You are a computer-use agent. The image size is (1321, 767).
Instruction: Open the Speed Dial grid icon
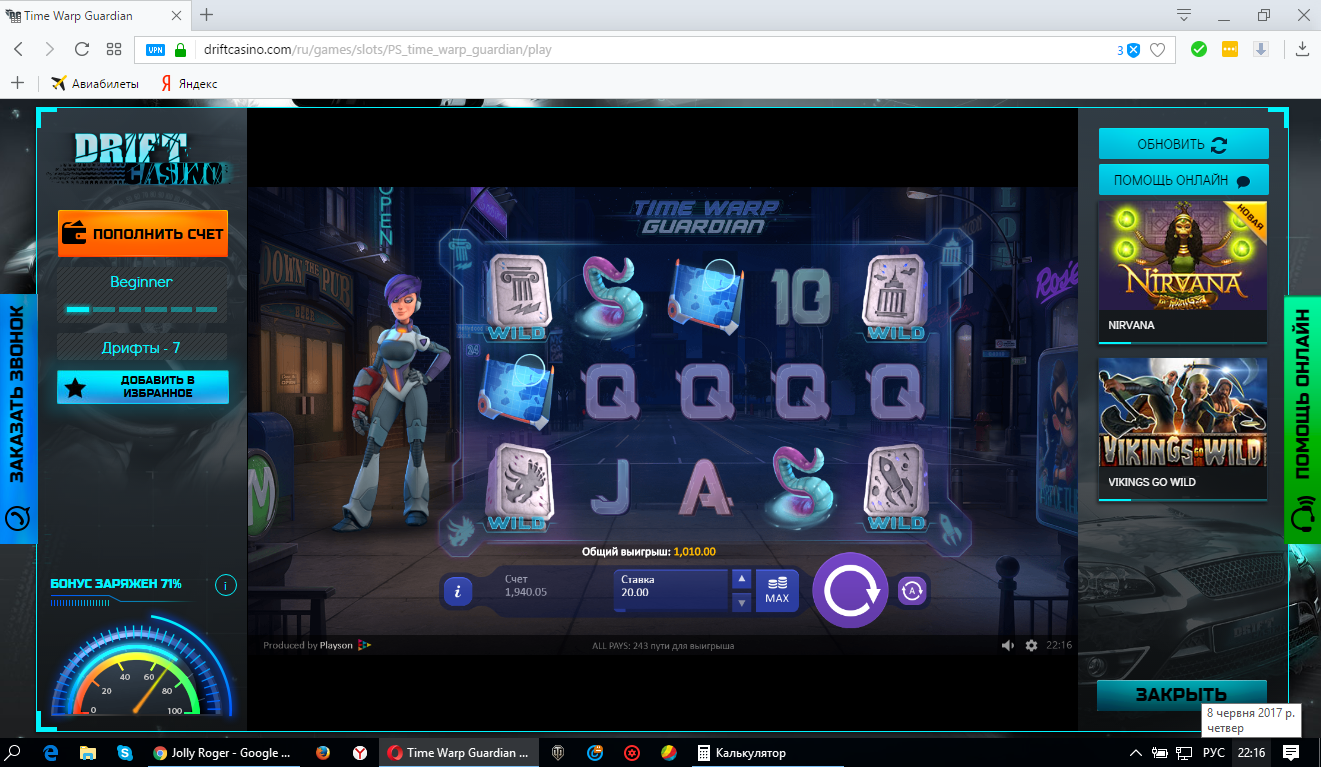pos(114,49)
